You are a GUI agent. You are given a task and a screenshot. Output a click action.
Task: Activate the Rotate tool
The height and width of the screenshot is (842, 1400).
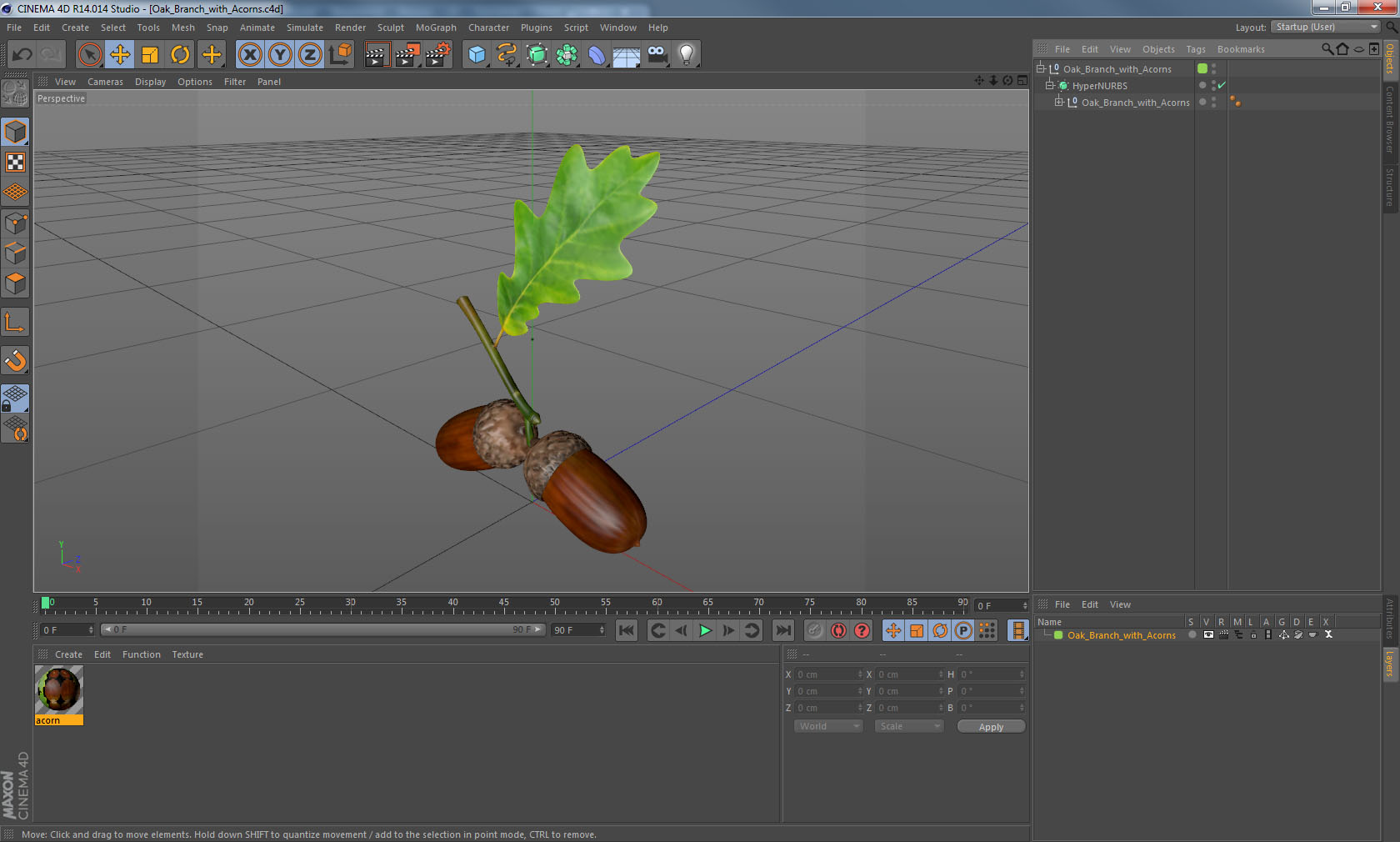pos(180,55)
